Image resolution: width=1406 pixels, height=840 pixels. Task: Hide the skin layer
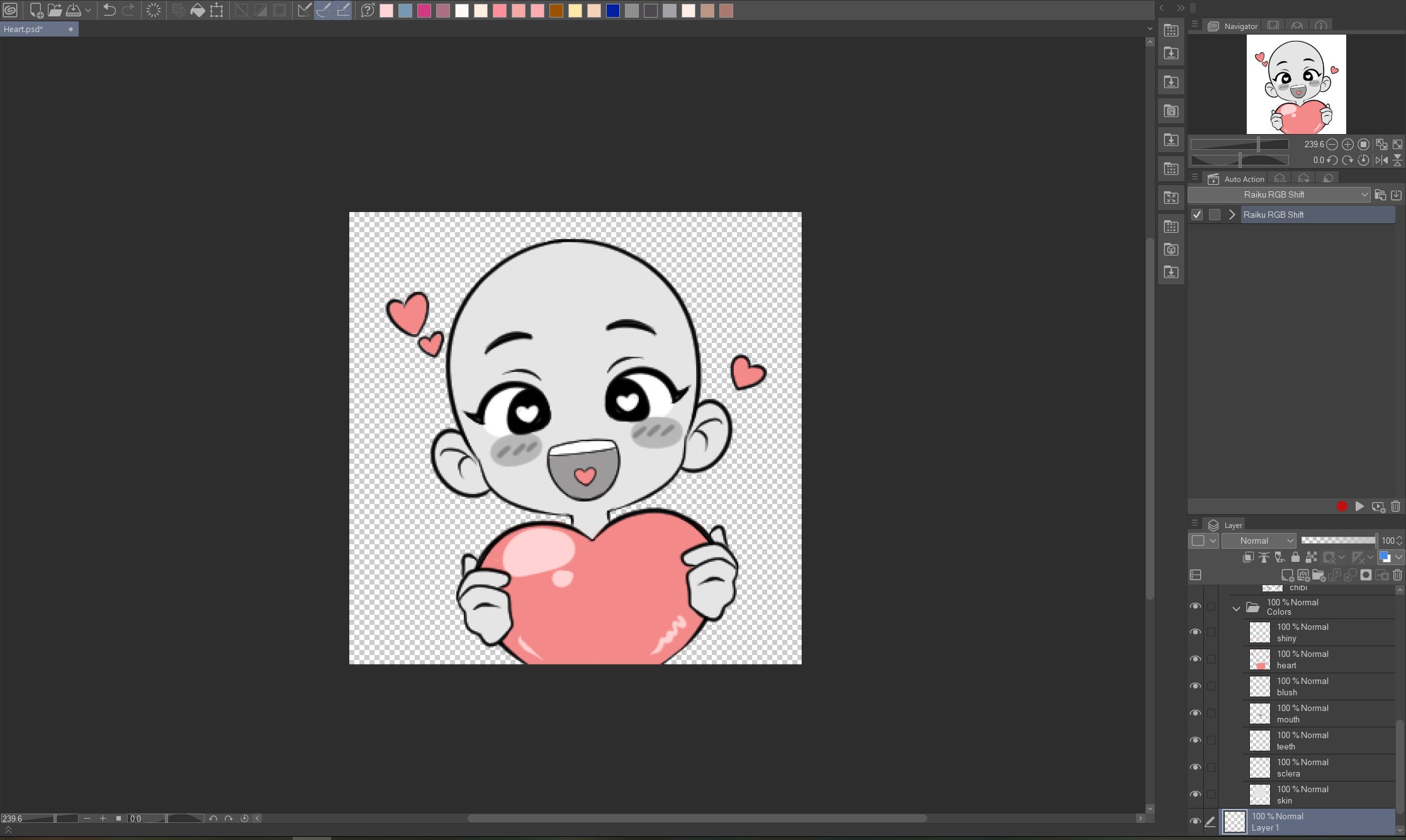coord(1196,794)
